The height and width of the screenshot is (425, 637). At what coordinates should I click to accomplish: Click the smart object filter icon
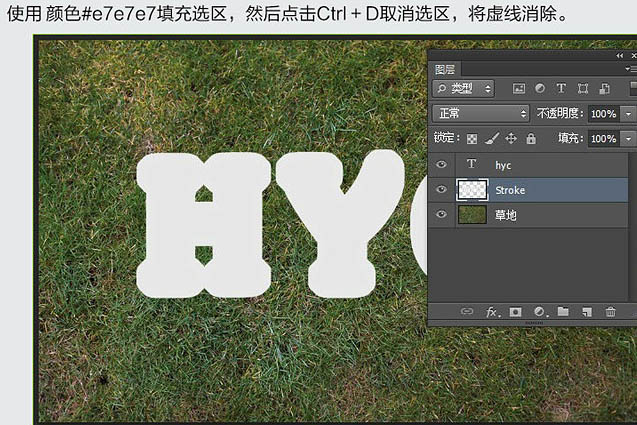[604, 89]
